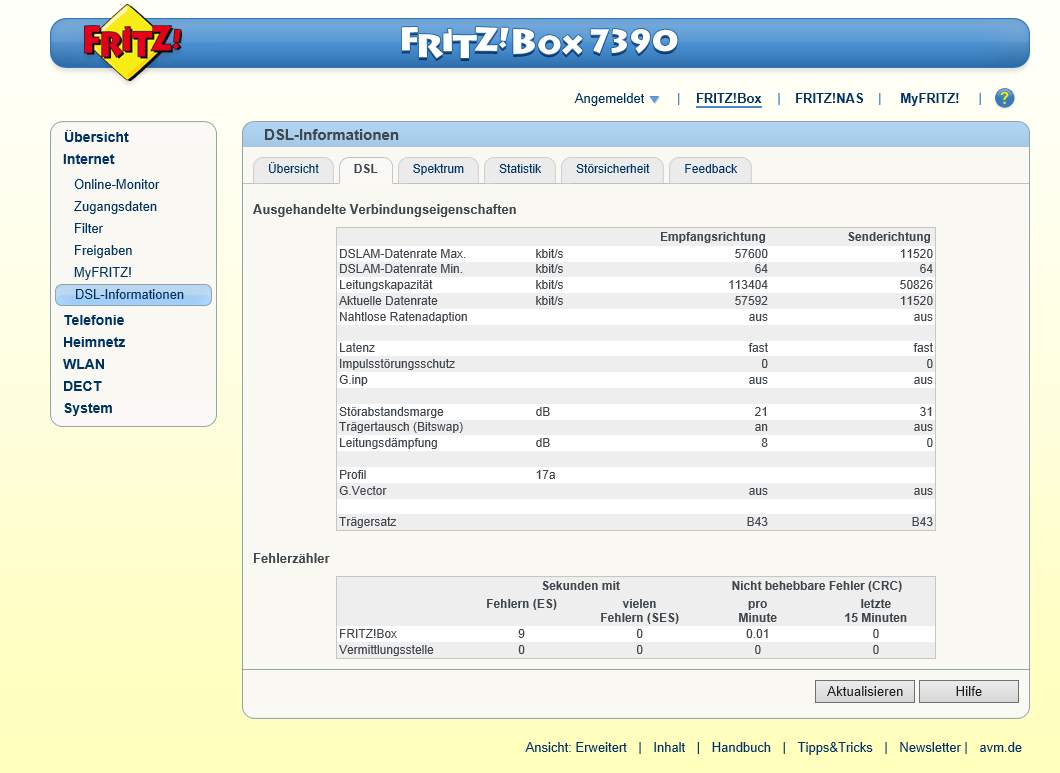Click the DSLAM-Datenrate Max. row label
The width and height of the screenshot is (1060, 773).
pos(402,254)
